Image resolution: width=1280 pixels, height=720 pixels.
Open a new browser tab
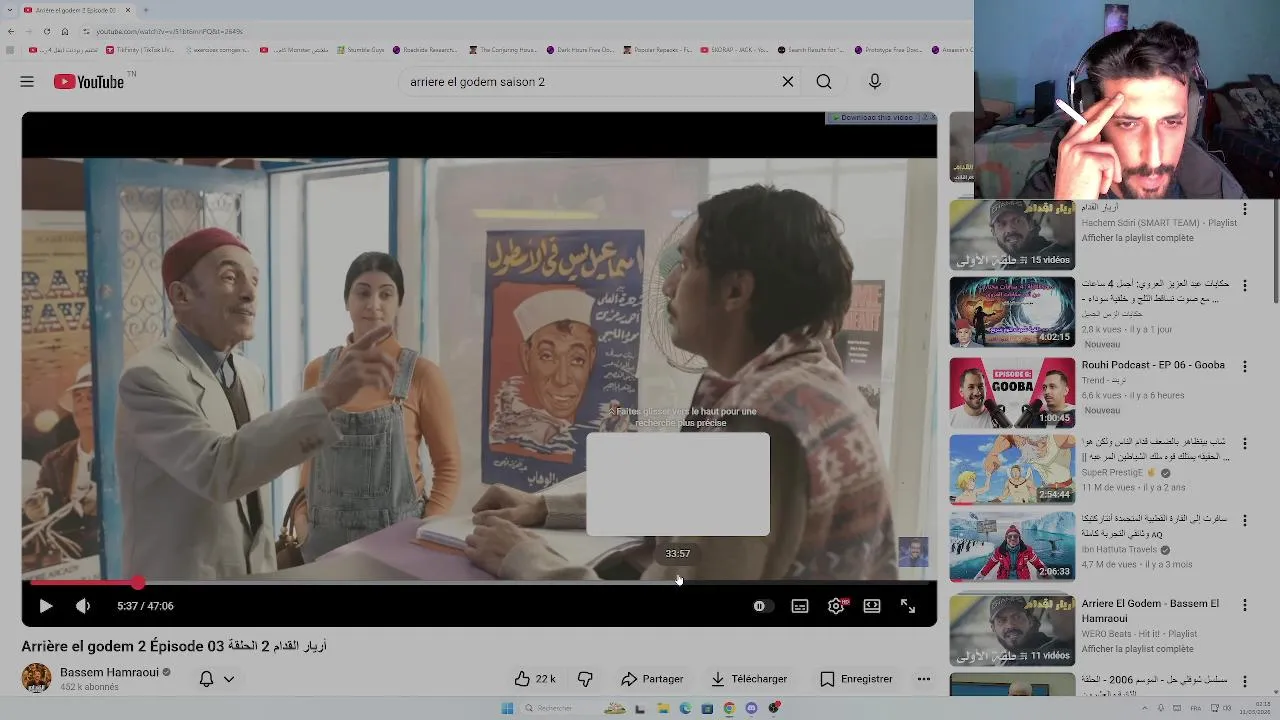coord(145,10)
